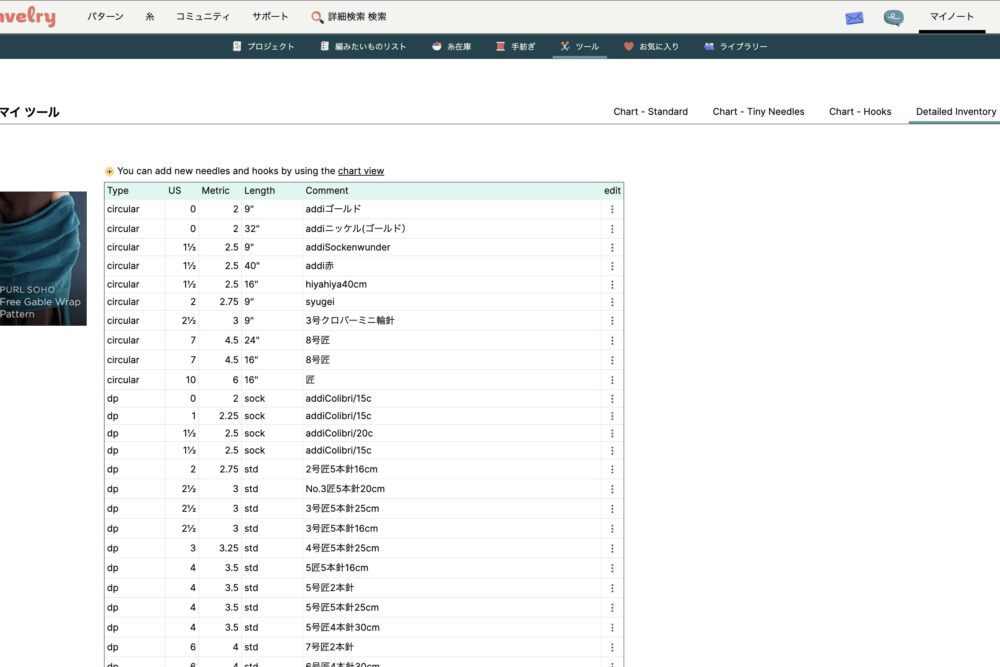Screen dimensions: 1000x667
Task: Open the コミュニティ menu
Action: (203, 17)
